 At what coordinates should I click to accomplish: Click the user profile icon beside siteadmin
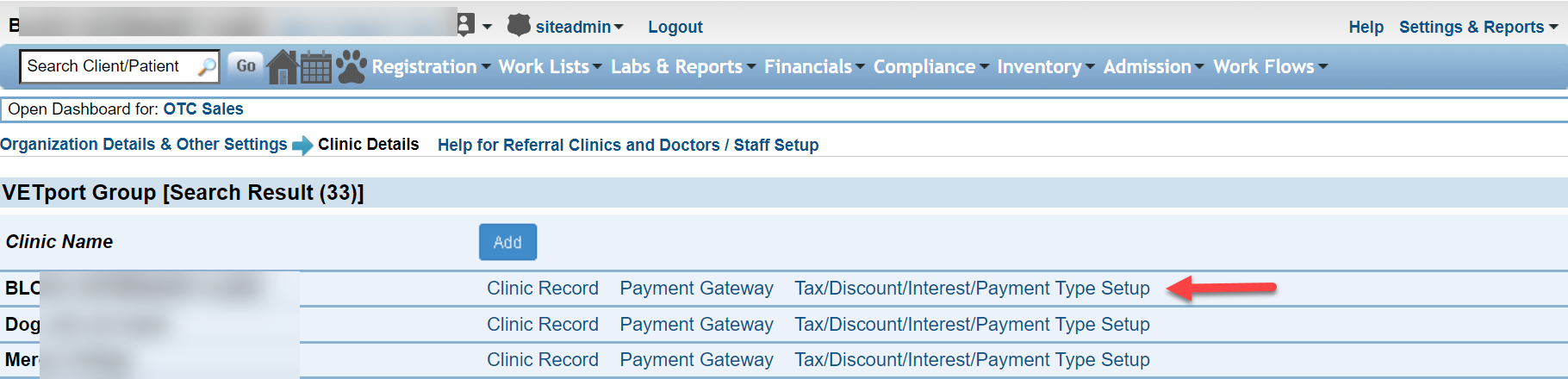pos(466,25)
